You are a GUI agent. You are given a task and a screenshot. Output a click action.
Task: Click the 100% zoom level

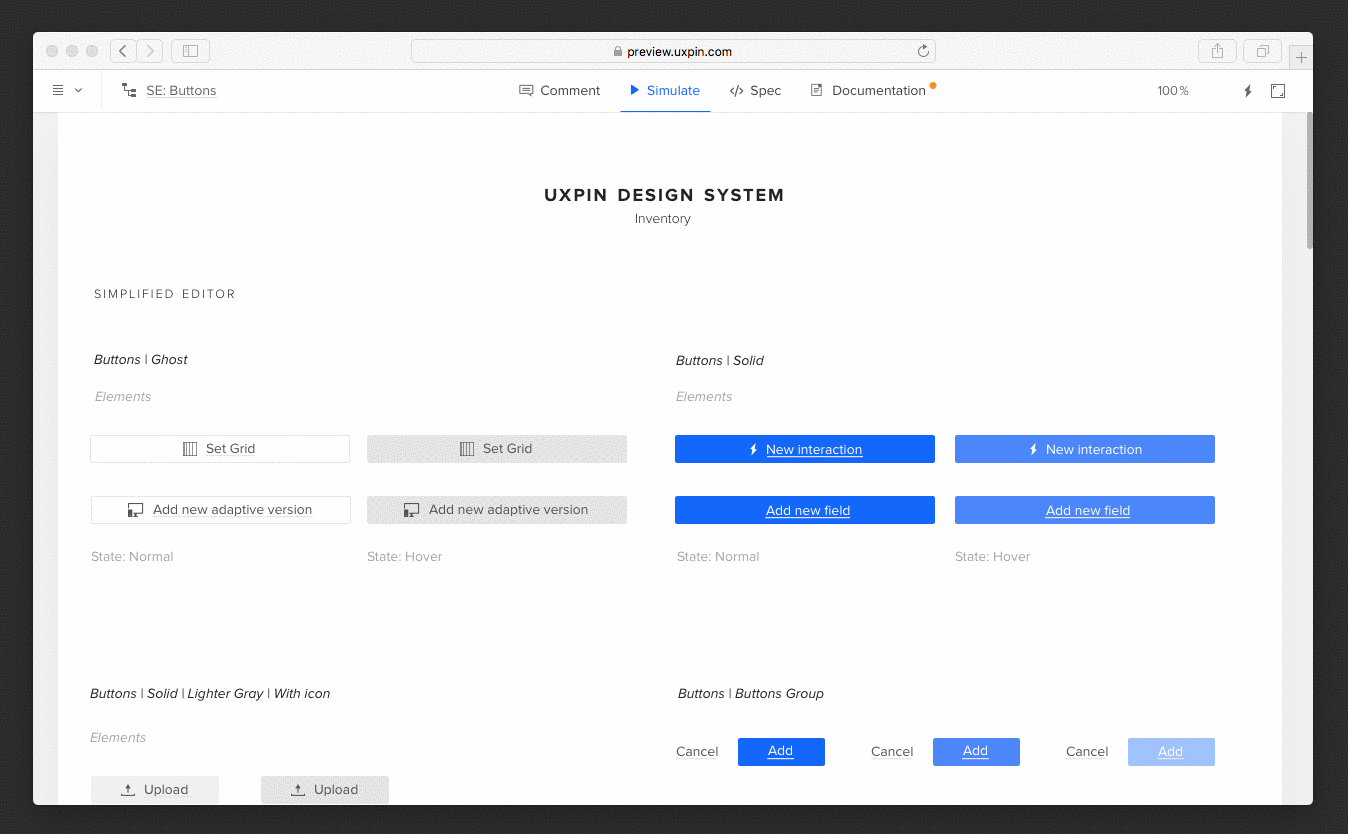(x=1173, y=91)
